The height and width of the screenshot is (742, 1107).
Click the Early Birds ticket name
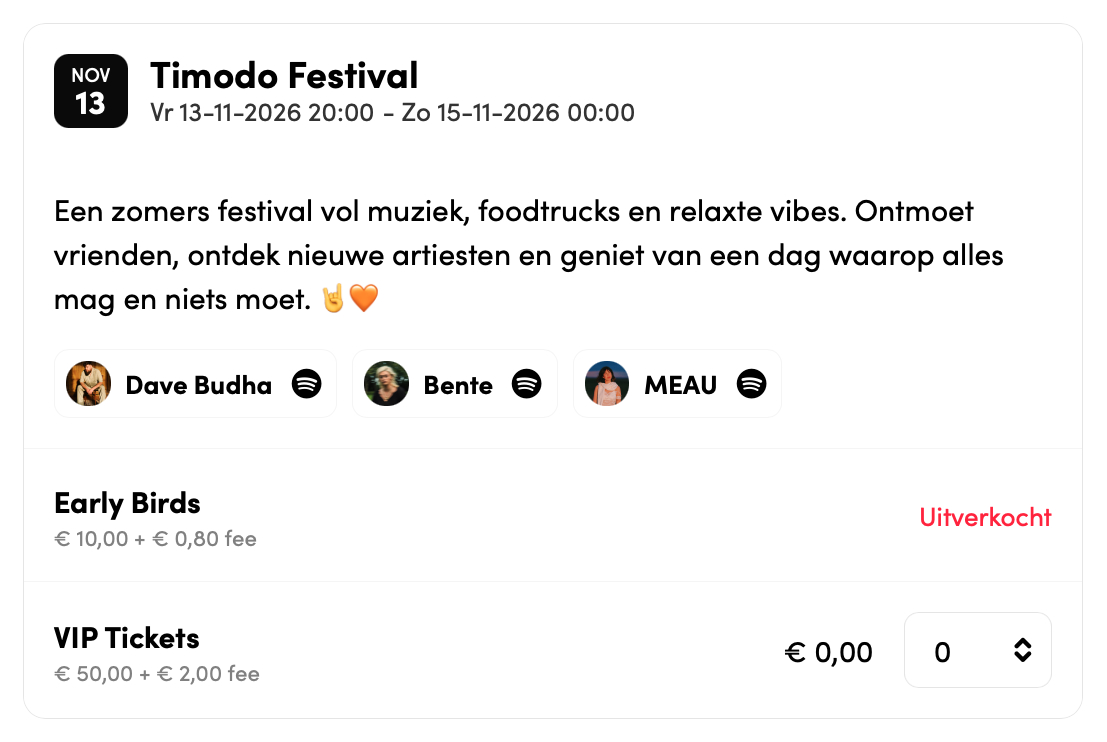[x=127, y=503]
